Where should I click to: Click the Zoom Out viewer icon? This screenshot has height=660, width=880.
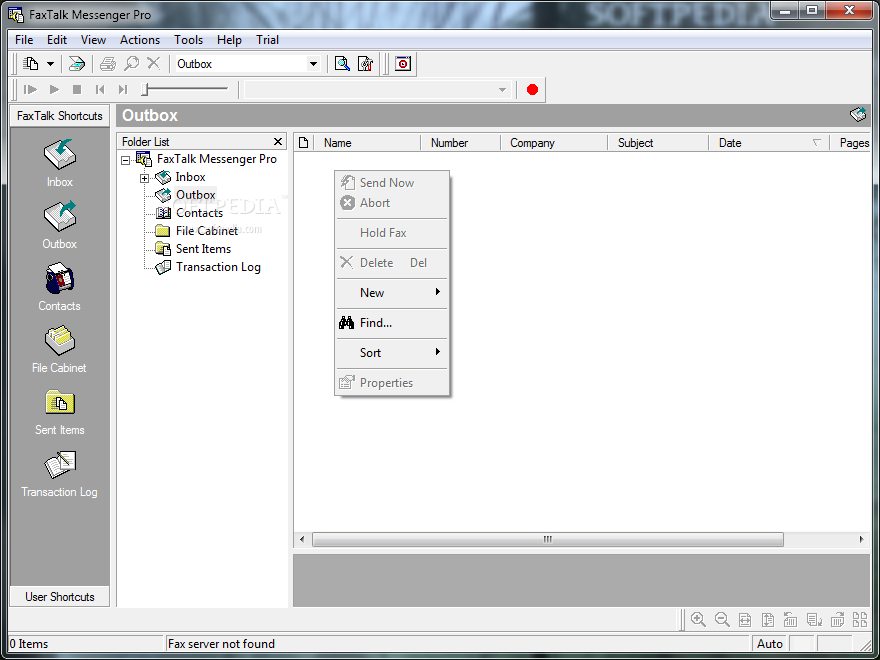[x=722, y=620]
